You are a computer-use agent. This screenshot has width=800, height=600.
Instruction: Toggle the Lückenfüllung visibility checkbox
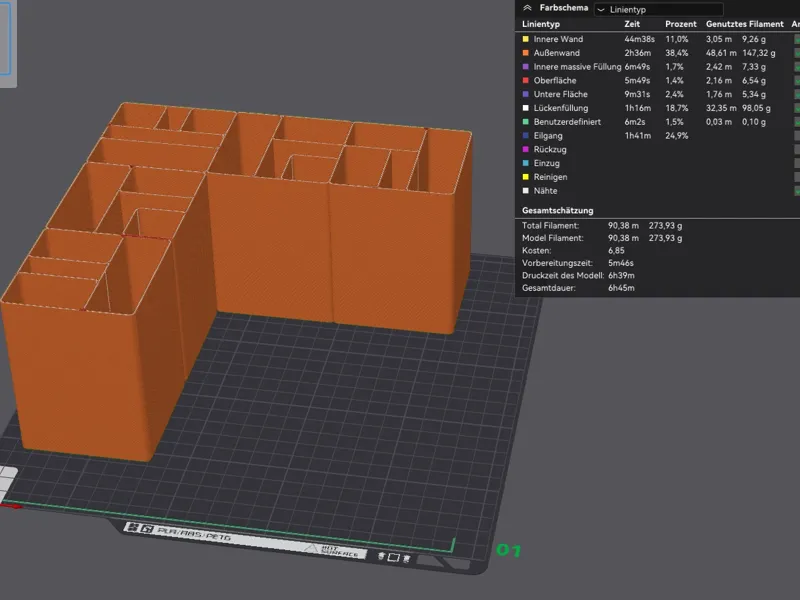click(x=797, y=108)
